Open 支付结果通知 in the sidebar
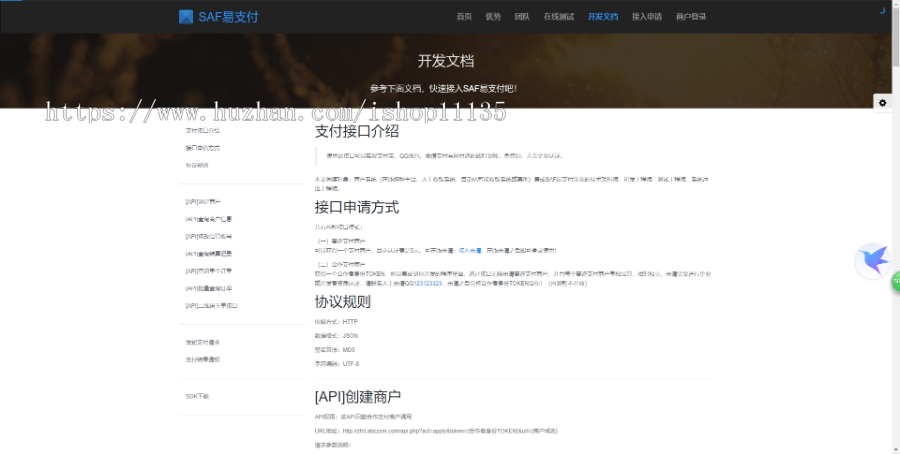Image resolution: width=900 pixels, height=454 pixels. click(203, 360)
